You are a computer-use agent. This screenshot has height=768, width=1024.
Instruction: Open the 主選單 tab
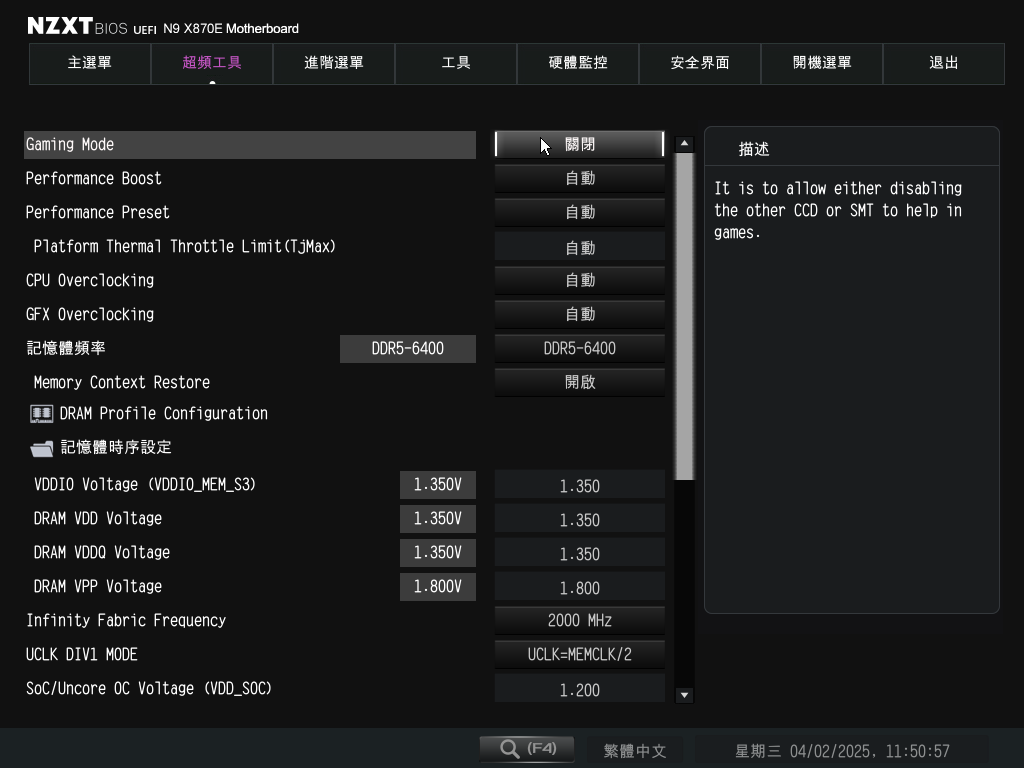click(x=90, y=63)
